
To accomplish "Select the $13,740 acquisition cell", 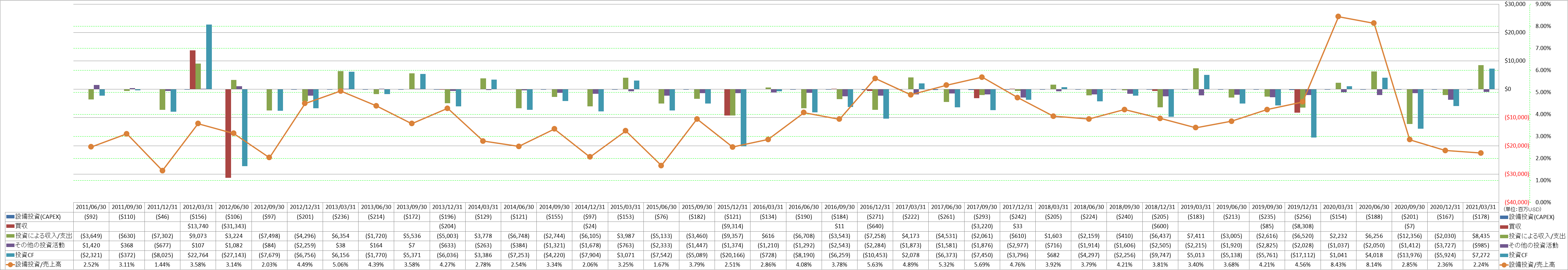I will [198, 226].
